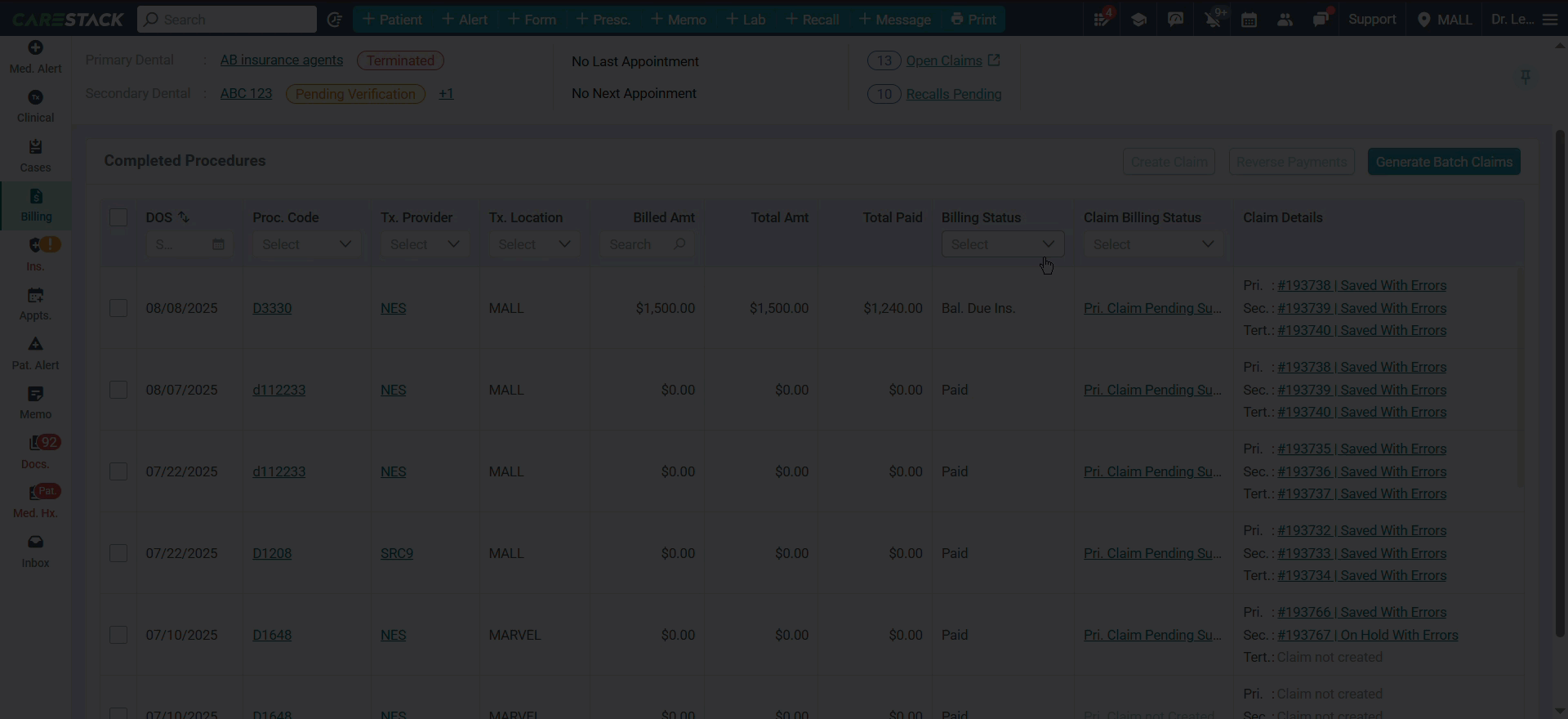Toggle the select-all checkbox in table header
Screen dimensions: 1568x719
[118, 217]
